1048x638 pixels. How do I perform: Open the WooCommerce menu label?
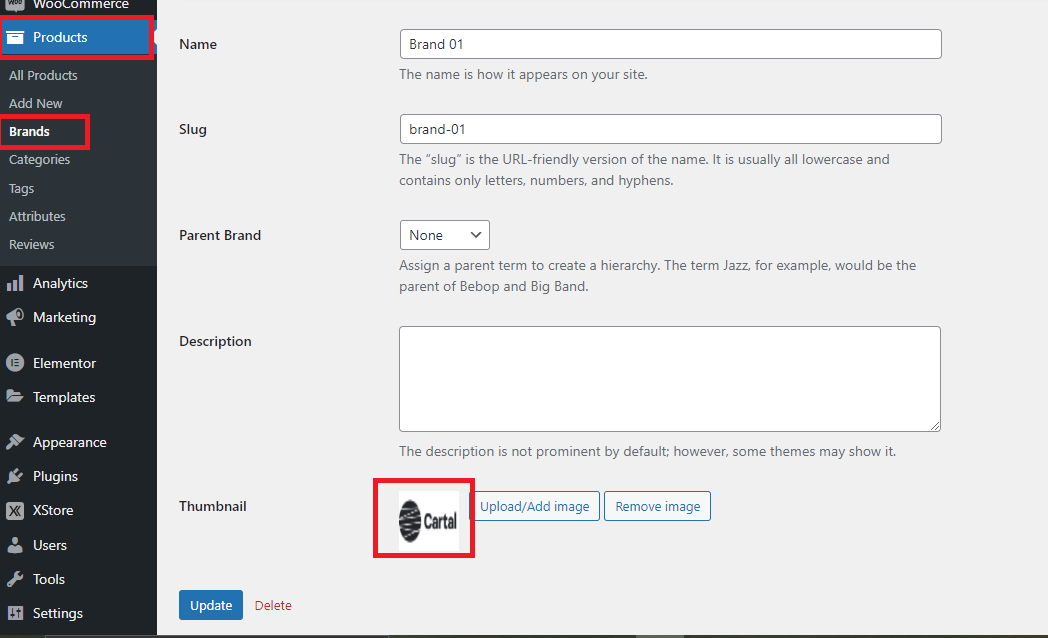point(81,5)
